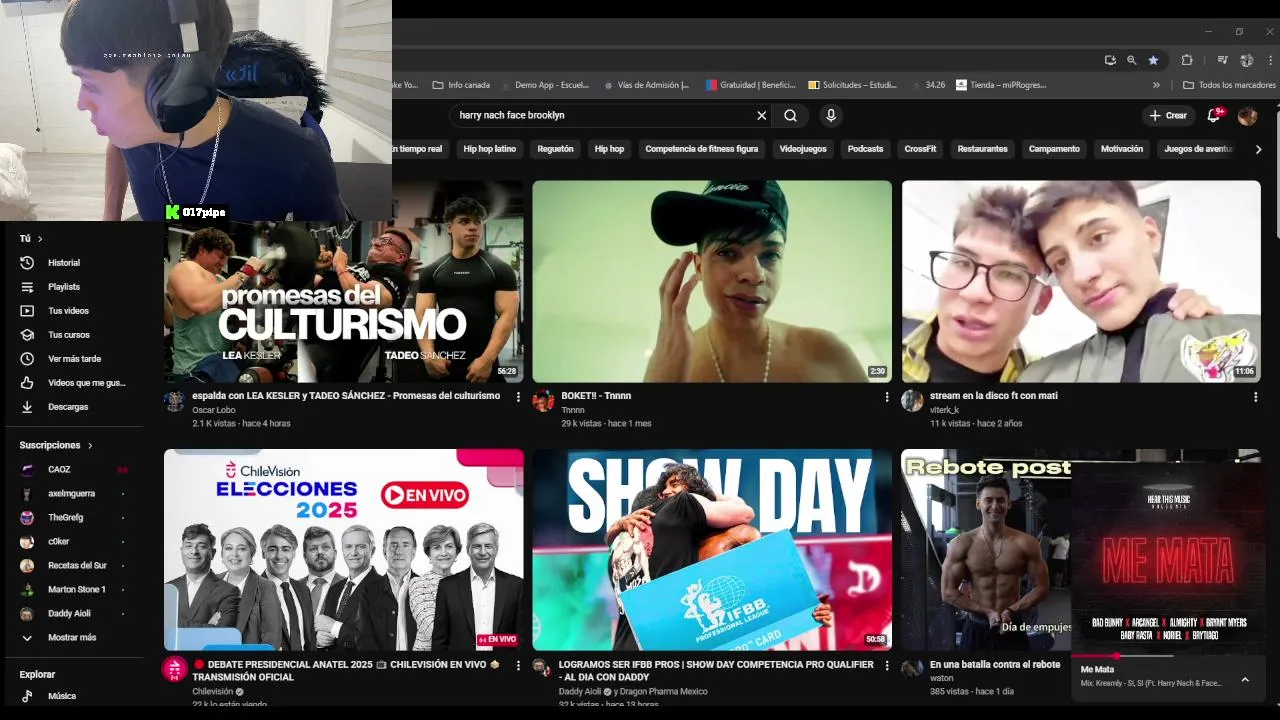Open YouTube notifications bell
1280x720 pixels.
click(x=1214, y=115)
